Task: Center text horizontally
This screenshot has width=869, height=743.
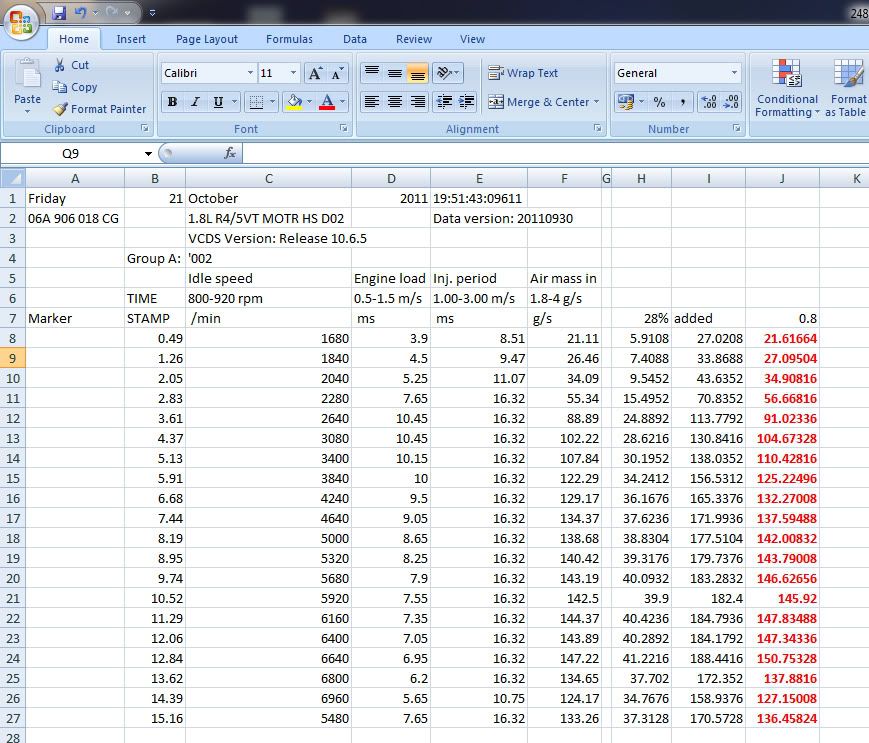Action: pyautogui.click(x=395, y=102)
